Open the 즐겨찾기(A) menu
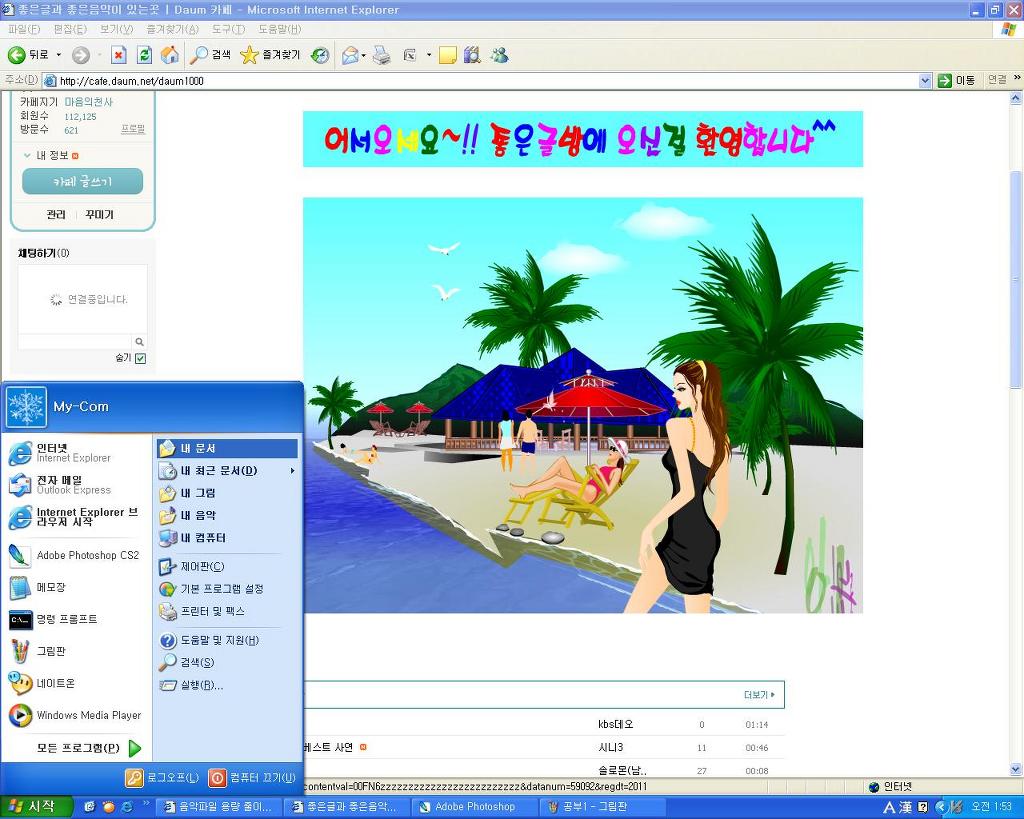The height and width of the screenshot is (819, 1024). pos(172,29)
